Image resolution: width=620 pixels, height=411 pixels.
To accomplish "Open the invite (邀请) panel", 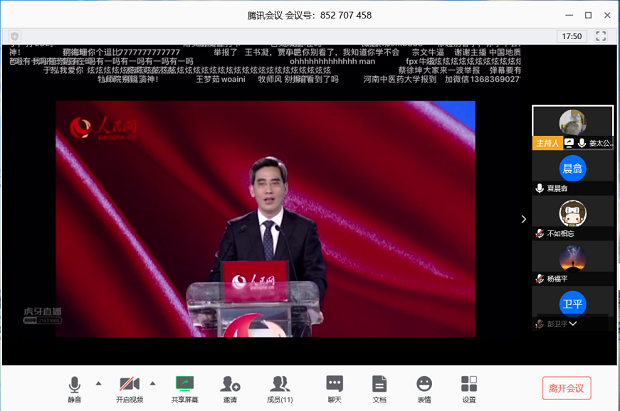I will point(231,387).
